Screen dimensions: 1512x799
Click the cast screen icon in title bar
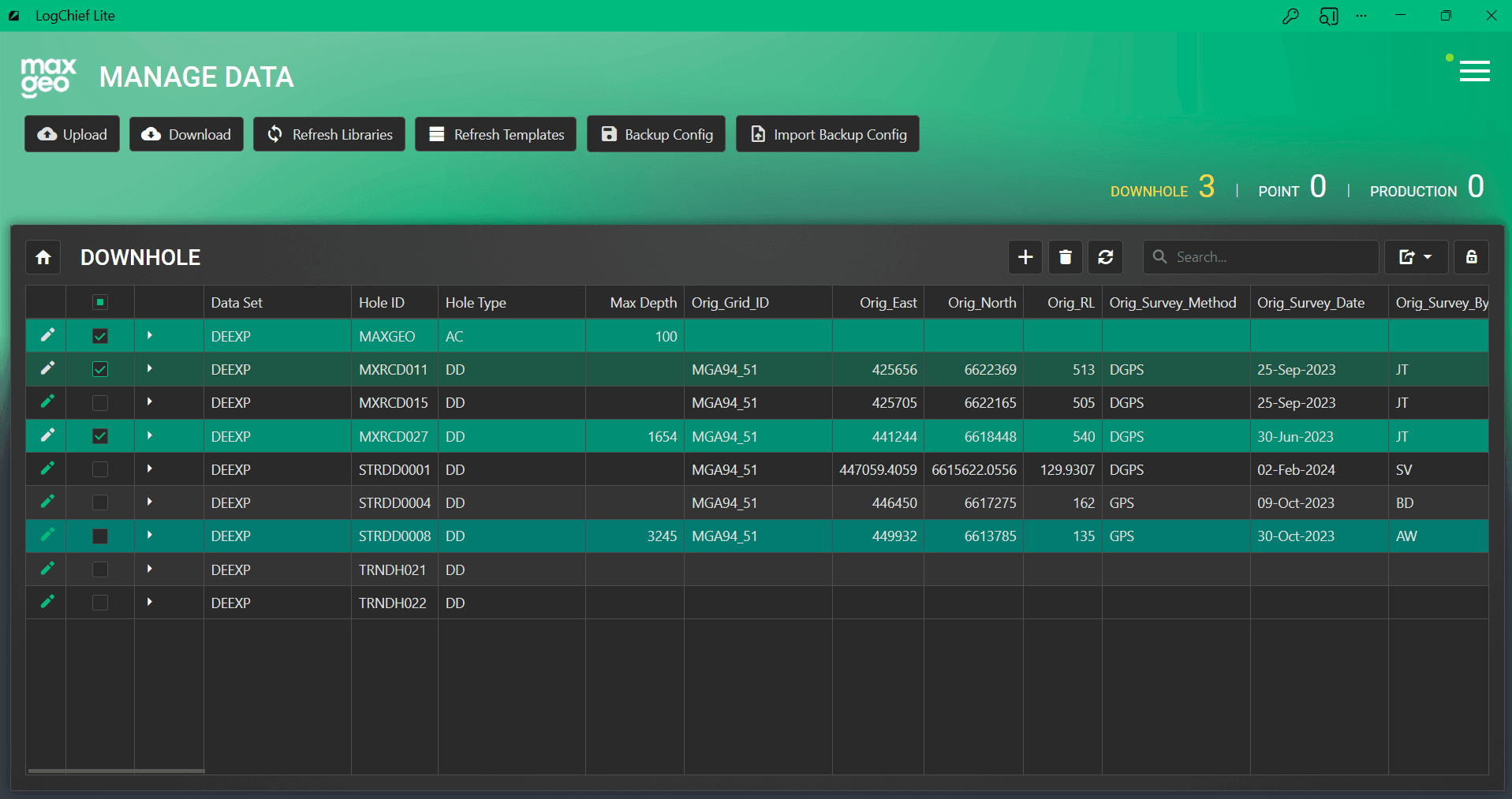(x=1329, y=16)
